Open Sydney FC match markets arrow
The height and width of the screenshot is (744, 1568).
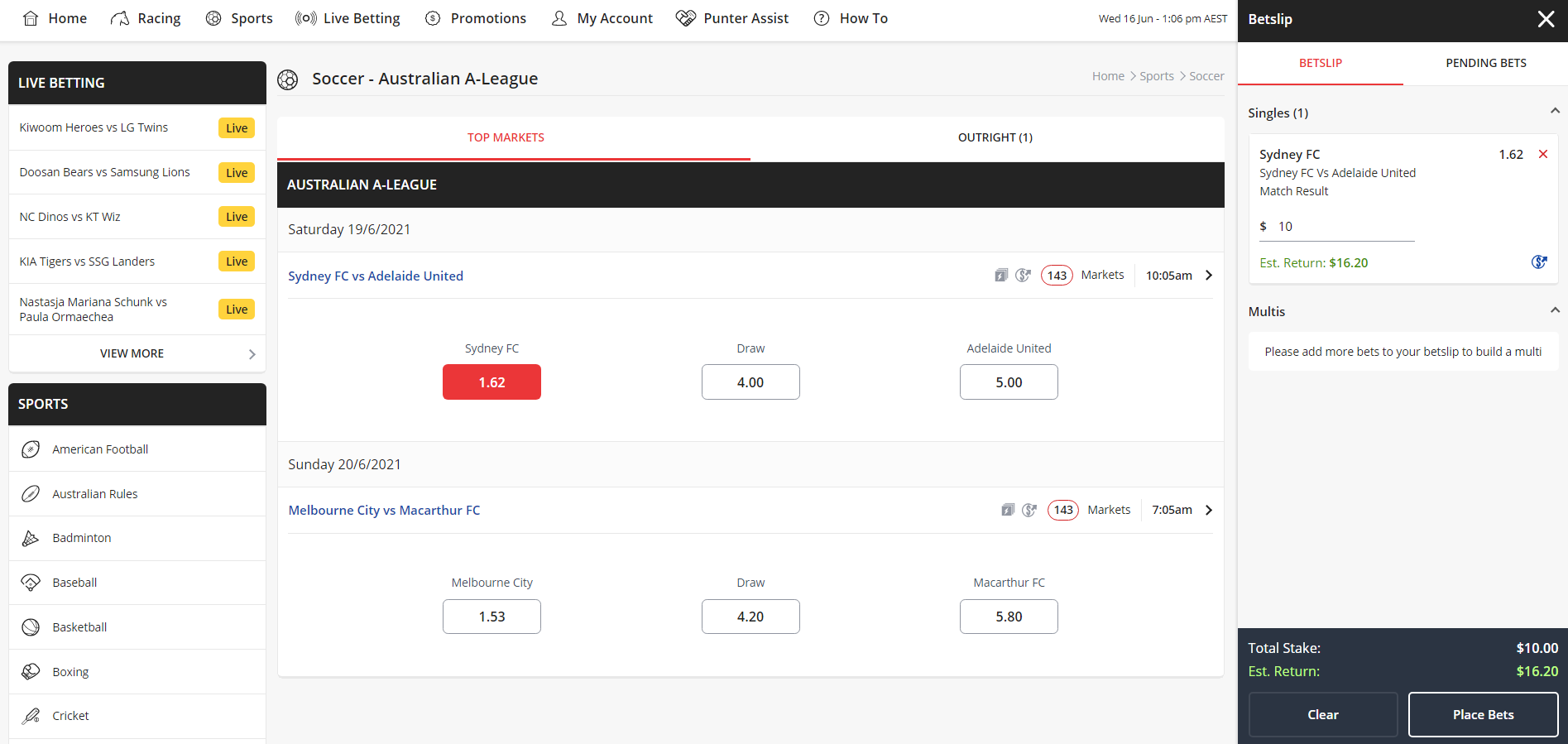click(x=1209, y=276)
